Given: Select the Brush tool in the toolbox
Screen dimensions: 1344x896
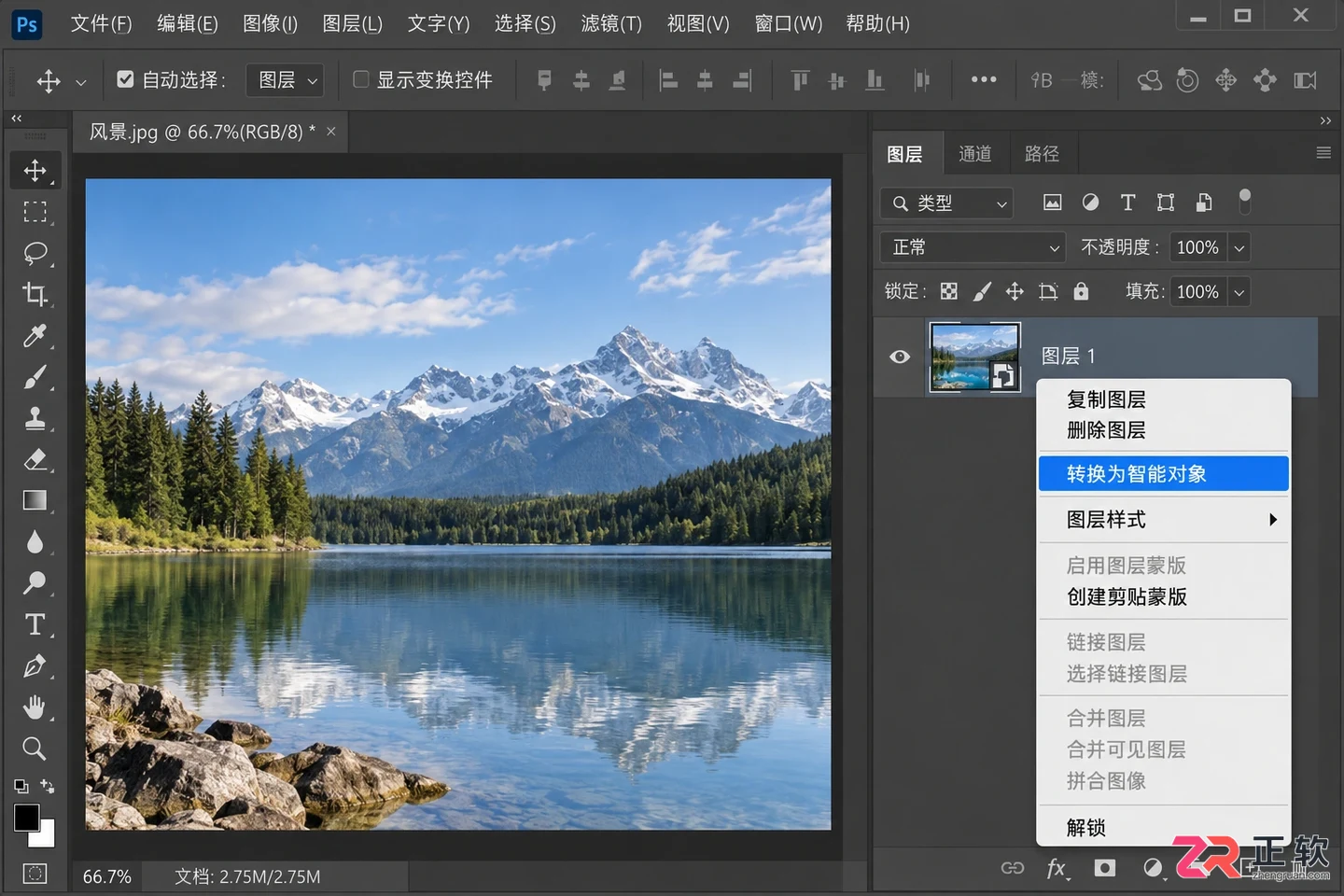Looking at the screenshot, I should point(35,376).
